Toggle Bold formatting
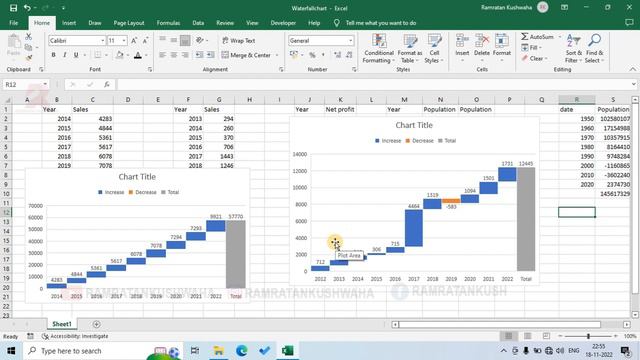The width and height of the screenshot is (640, 360). (53, 55)
